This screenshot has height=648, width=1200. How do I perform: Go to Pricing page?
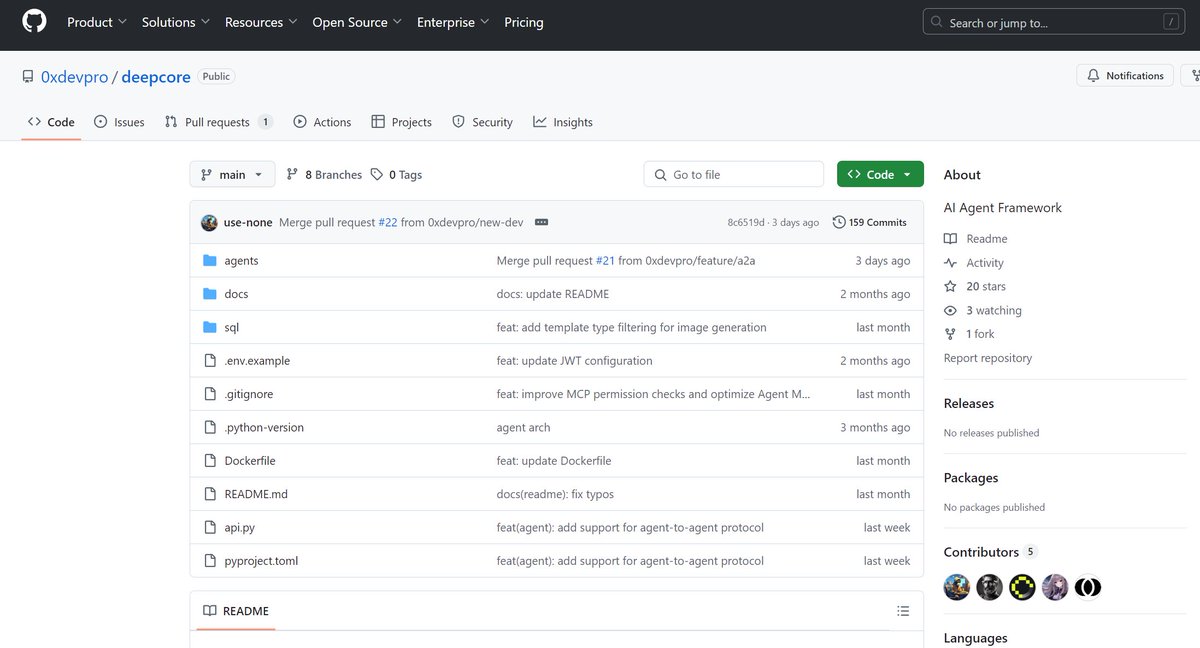[524, 22]
